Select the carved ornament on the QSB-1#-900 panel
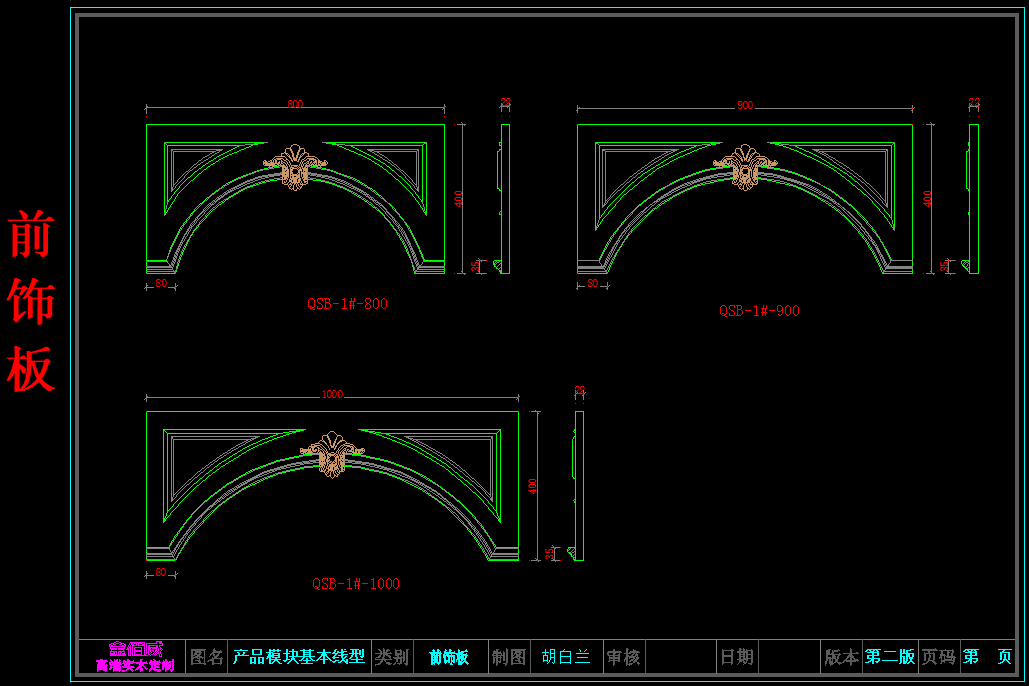The height and width of the screenshot is (686, 1029). [745, 167]
